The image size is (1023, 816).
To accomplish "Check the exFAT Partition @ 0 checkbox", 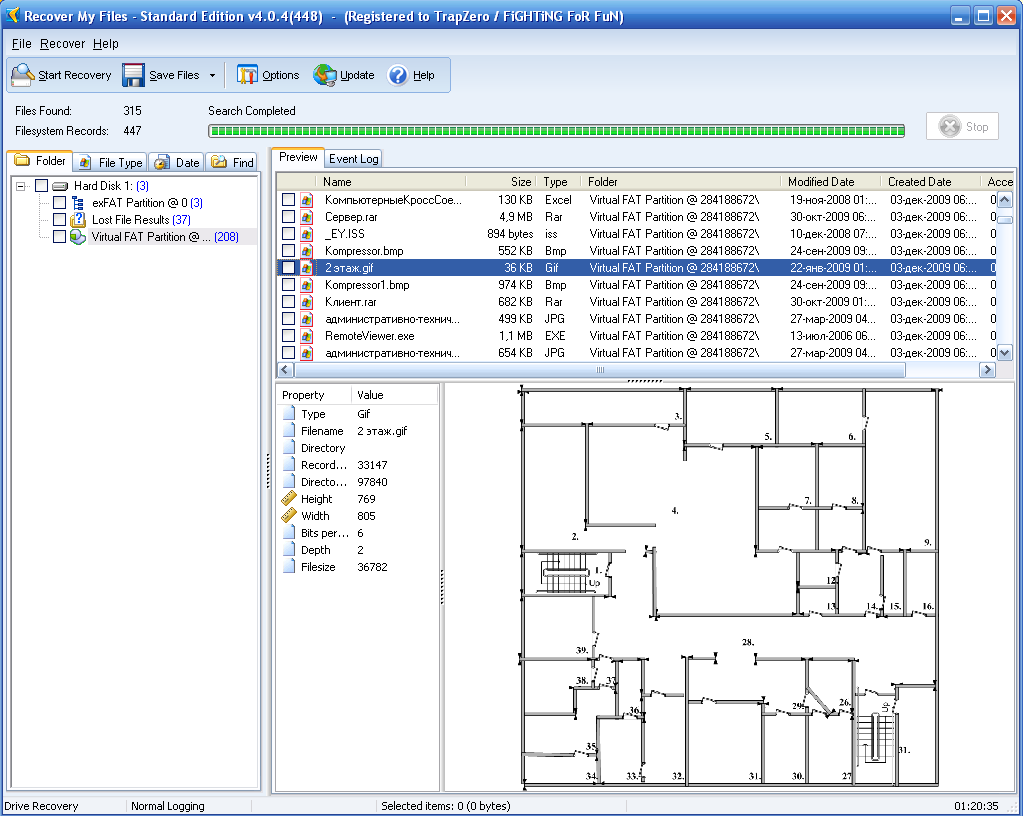I will pyautogui.click(x=59, y=203).
